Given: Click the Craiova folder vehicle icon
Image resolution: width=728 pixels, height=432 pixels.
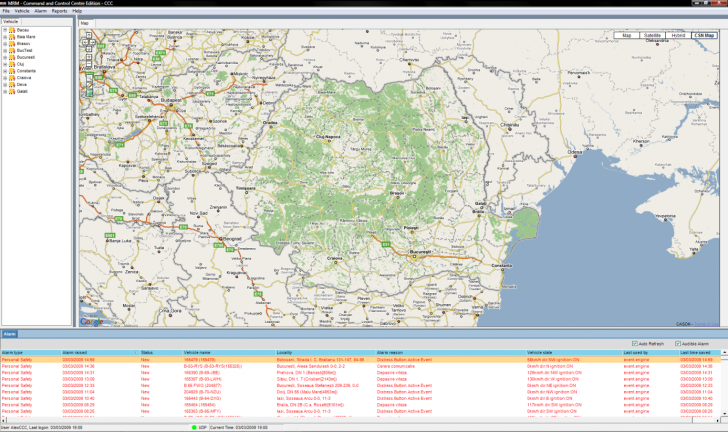Looking at the screenshot, I should click(12, 78).
